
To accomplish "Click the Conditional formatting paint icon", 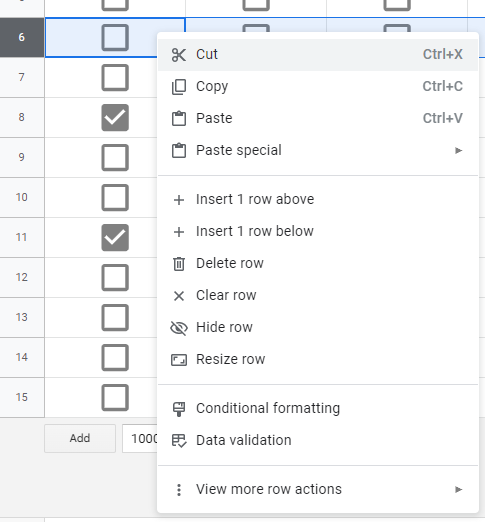I will coord(179,409).
